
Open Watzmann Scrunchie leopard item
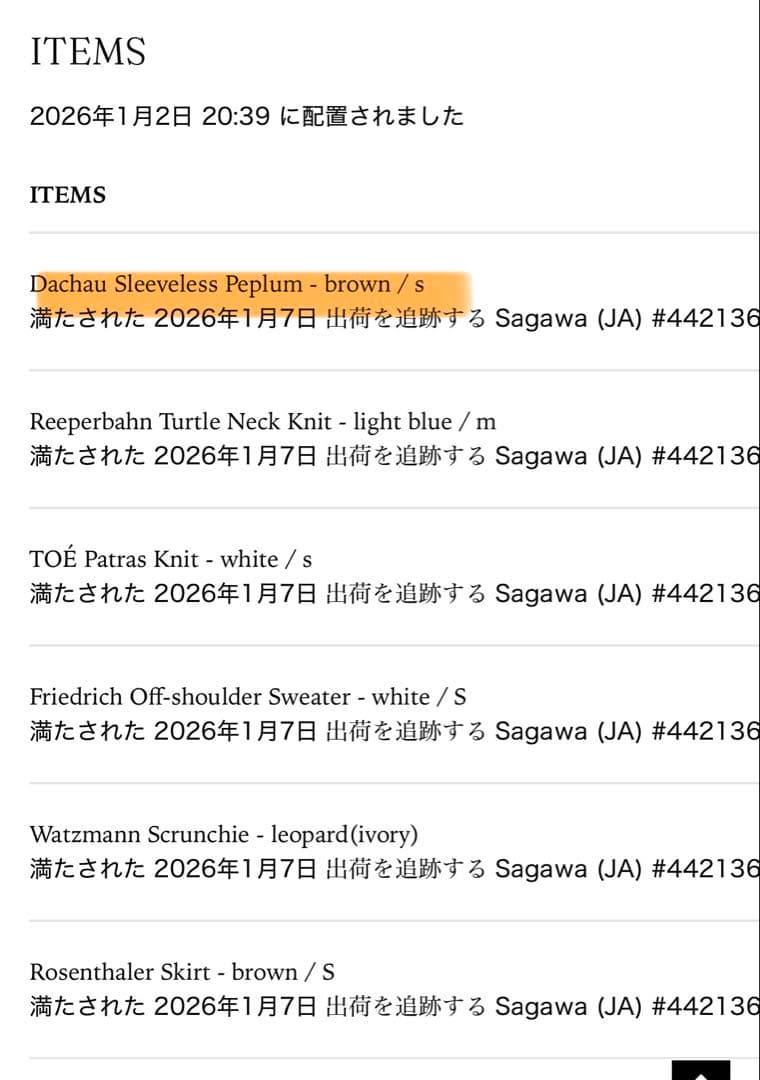click(223, 834)
